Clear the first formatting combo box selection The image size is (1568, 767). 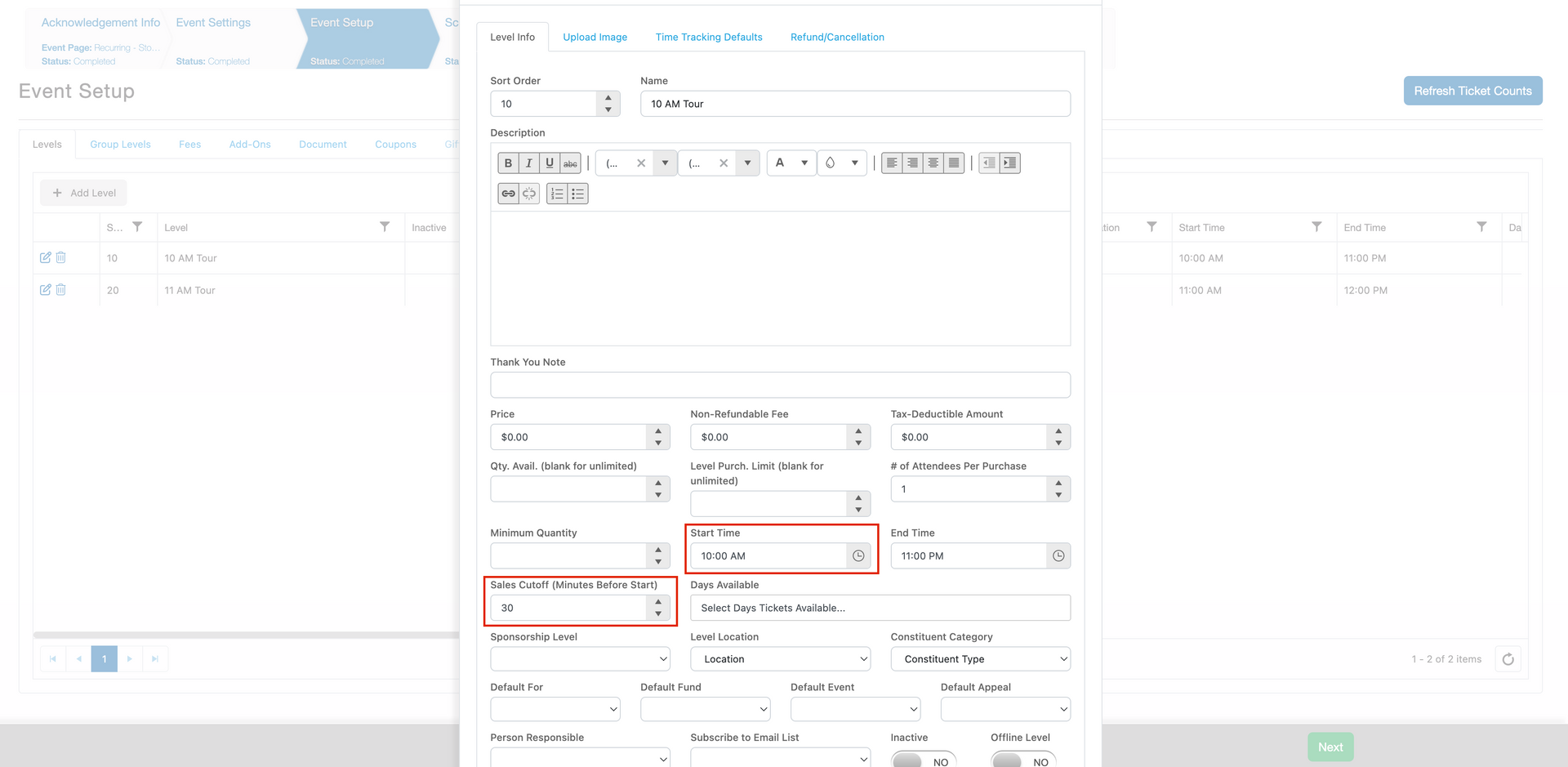pyautogui.click(x=641, y=163)
